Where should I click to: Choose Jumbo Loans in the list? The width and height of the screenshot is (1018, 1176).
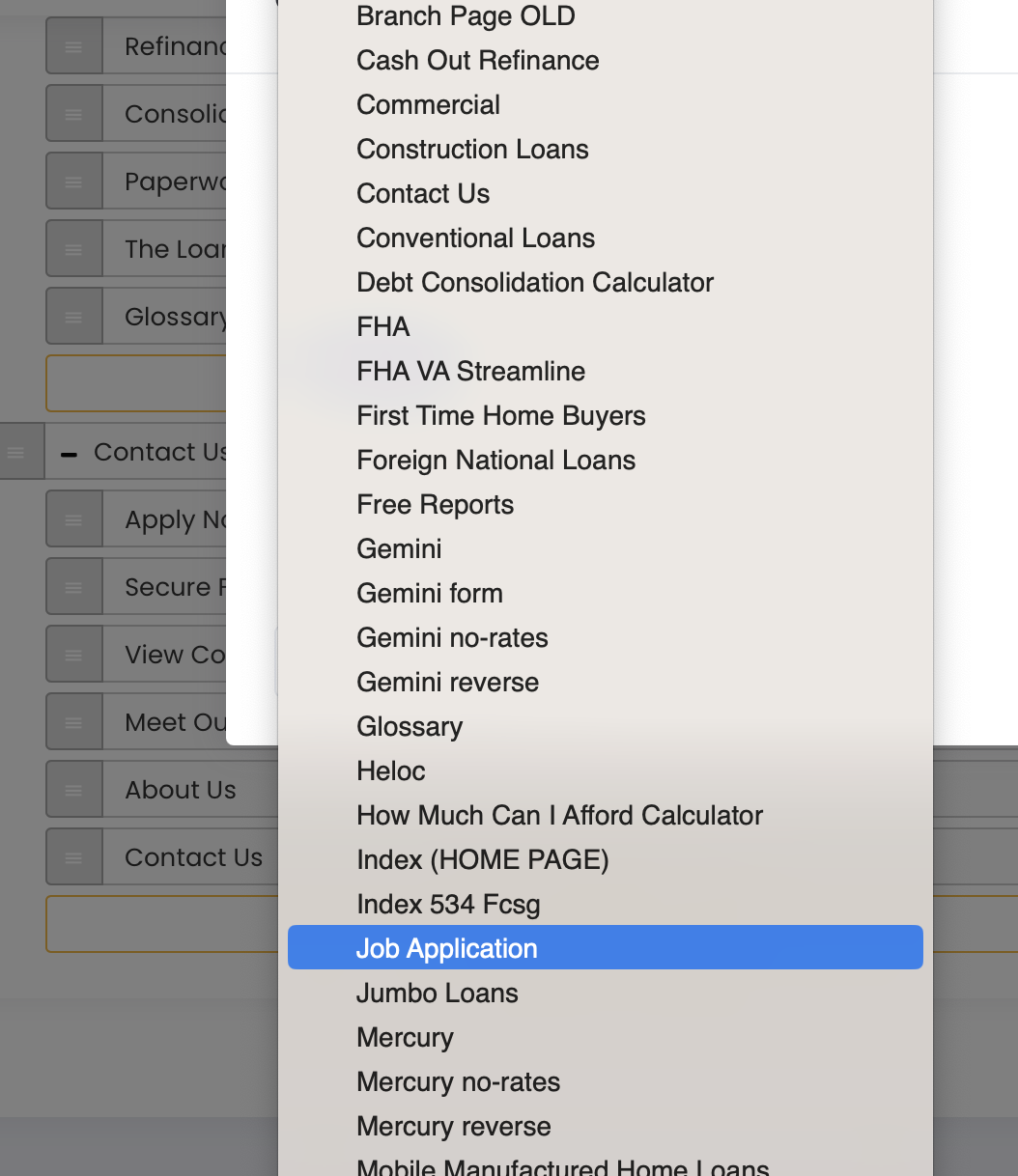(437, 993)
